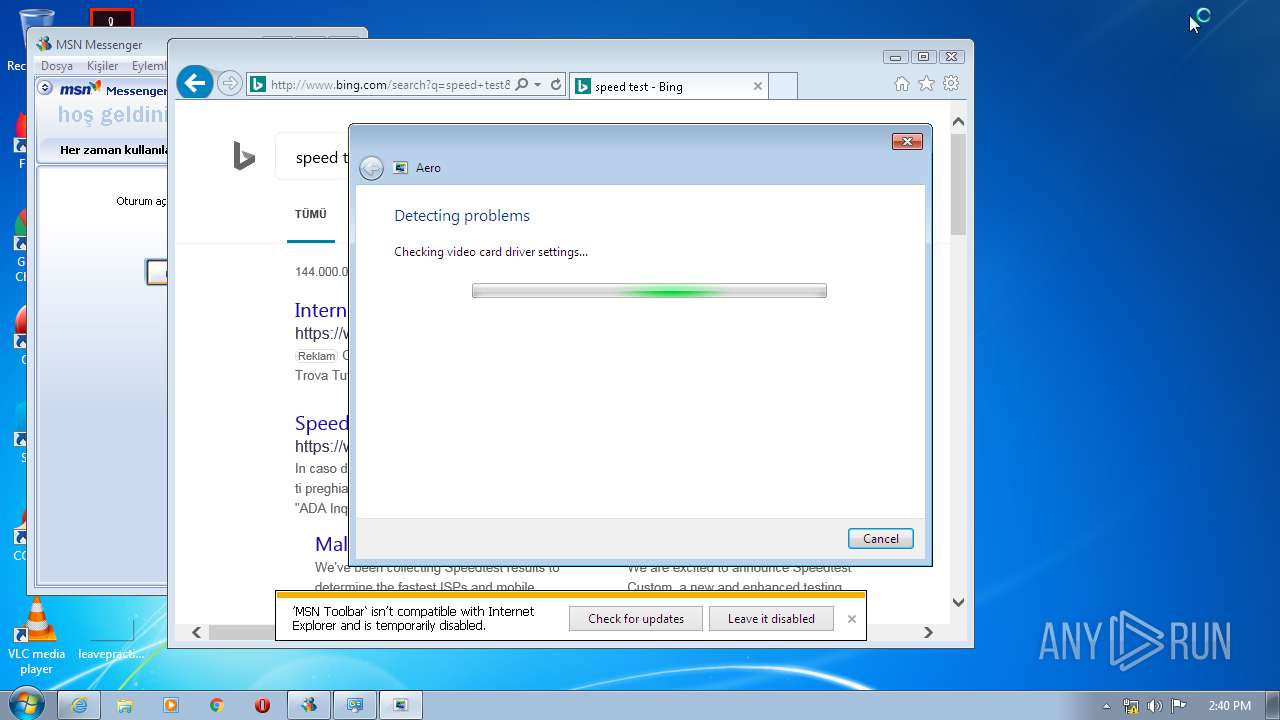
Task: Click 'Leave it disabled' button
Action: coord(771,618)
